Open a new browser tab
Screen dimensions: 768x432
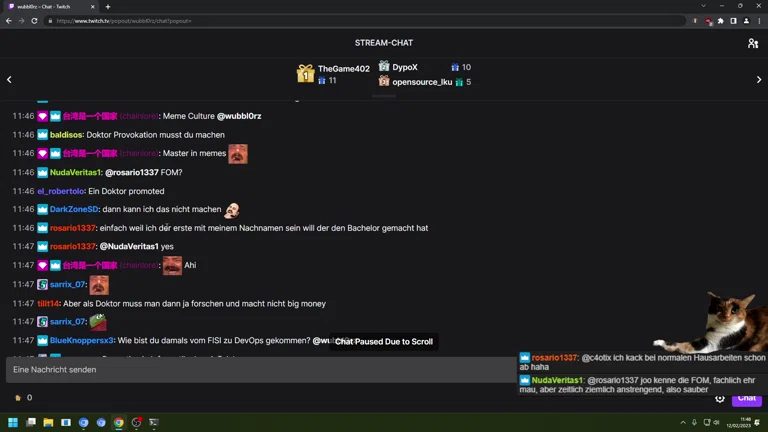(x=108, y=7)
